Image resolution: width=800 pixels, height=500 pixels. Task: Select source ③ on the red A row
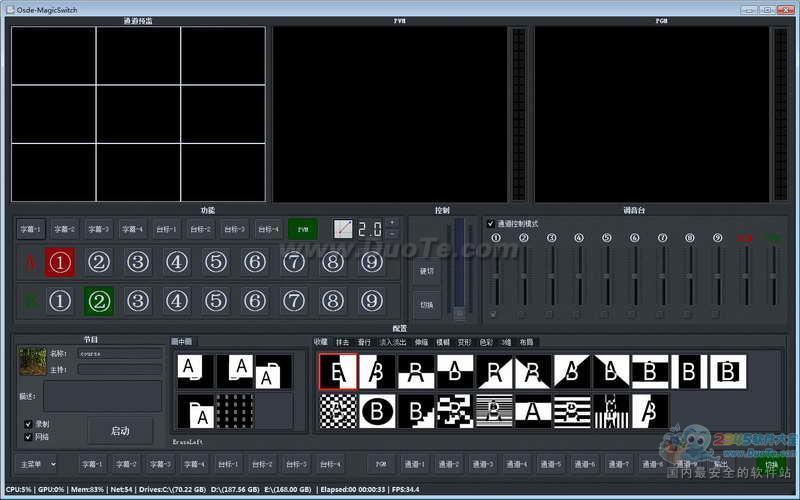point(138,262)
